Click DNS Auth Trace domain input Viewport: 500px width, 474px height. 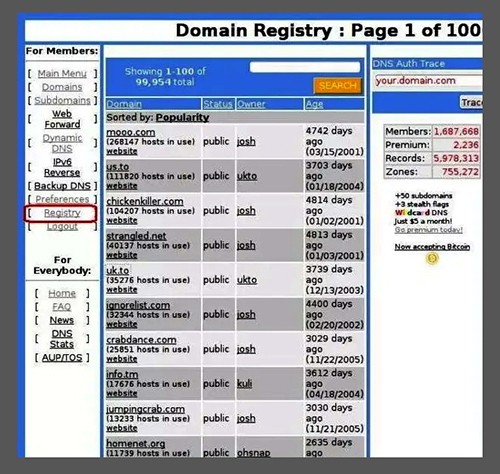tap(428, 81)
